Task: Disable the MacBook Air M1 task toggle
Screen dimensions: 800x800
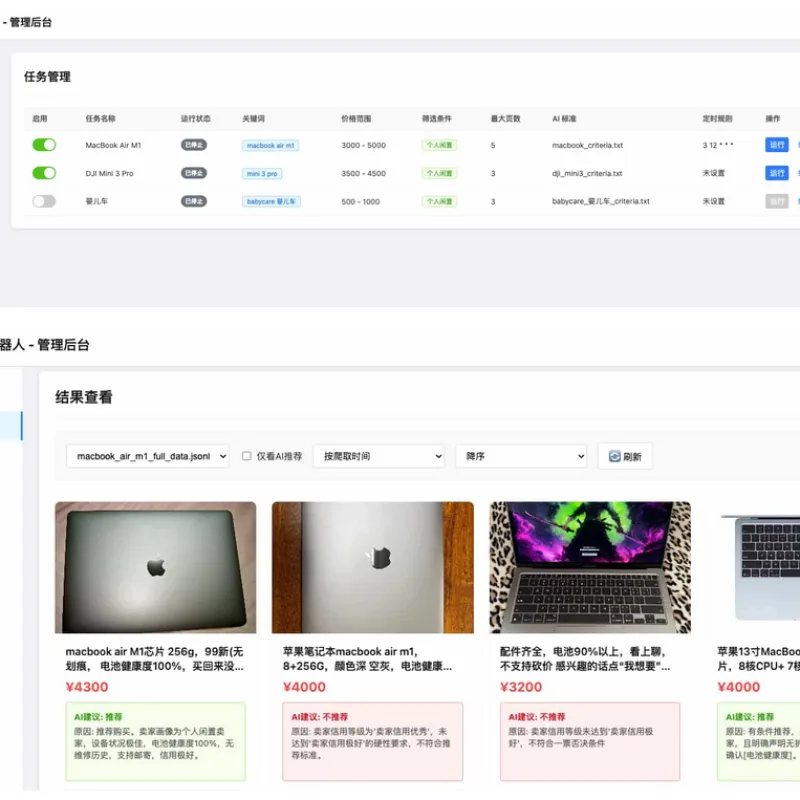Action: point(44,145)
